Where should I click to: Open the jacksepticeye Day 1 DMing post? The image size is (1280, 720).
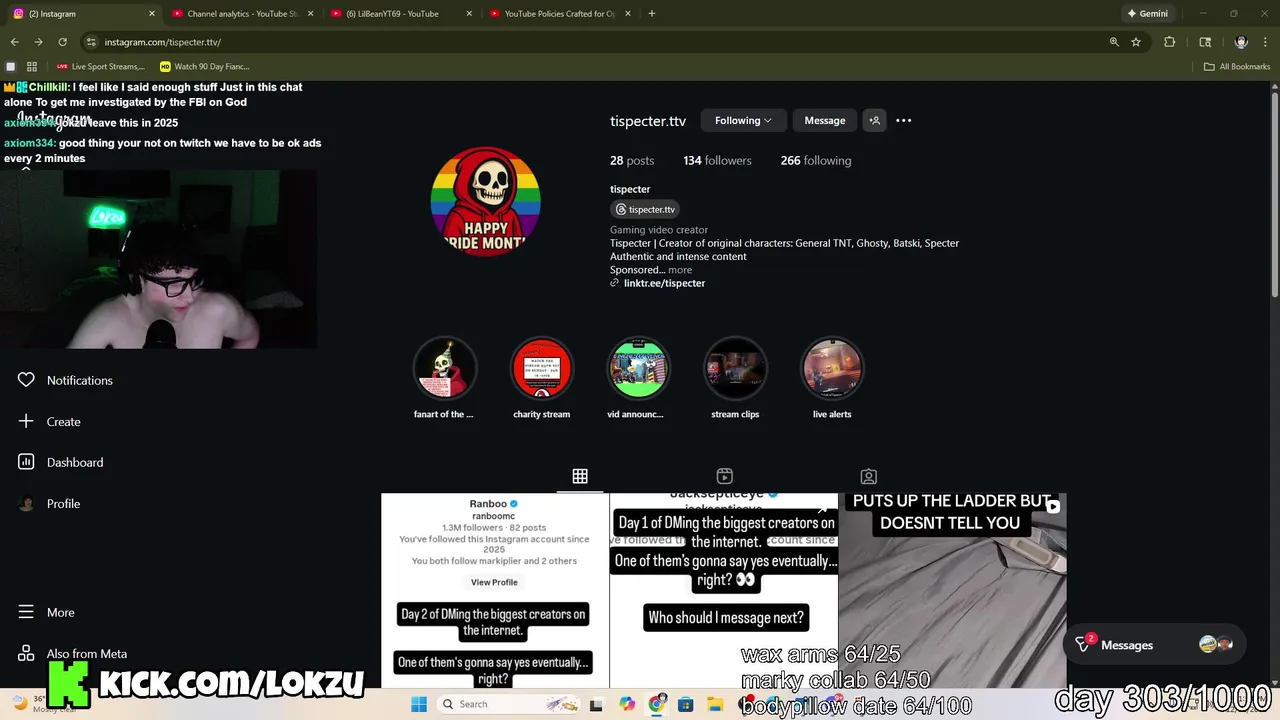click(724, 590)
